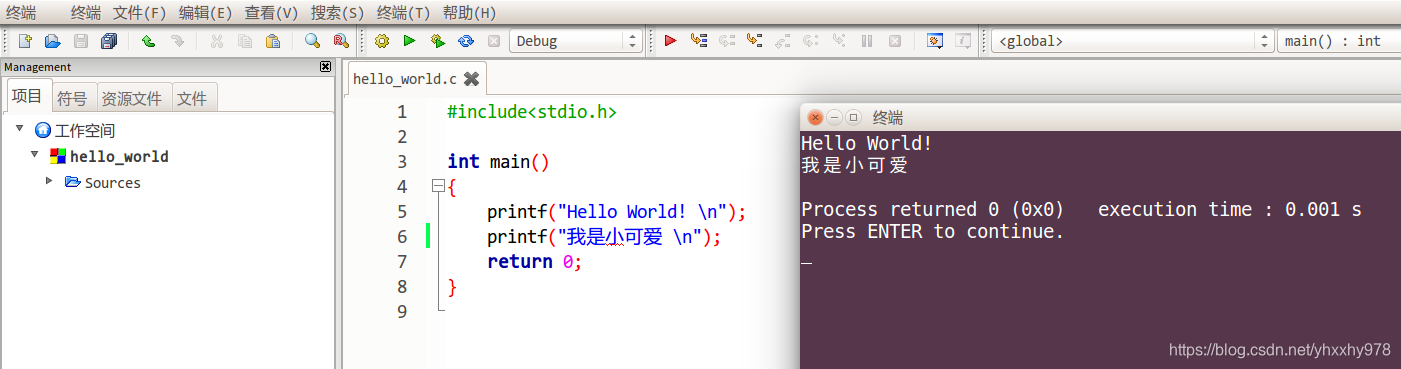Open Find magnifier icon

point(312,41)
